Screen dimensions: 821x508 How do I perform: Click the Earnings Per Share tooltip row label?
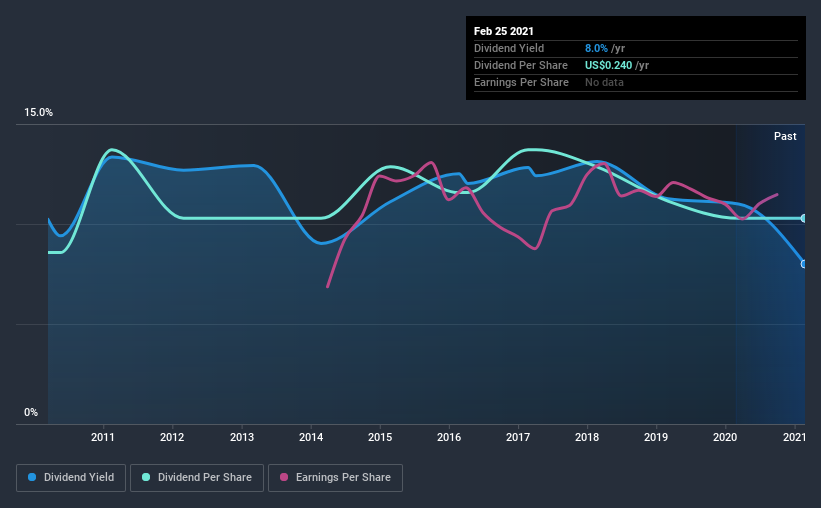pyautogui.click(x=521, y=82)
